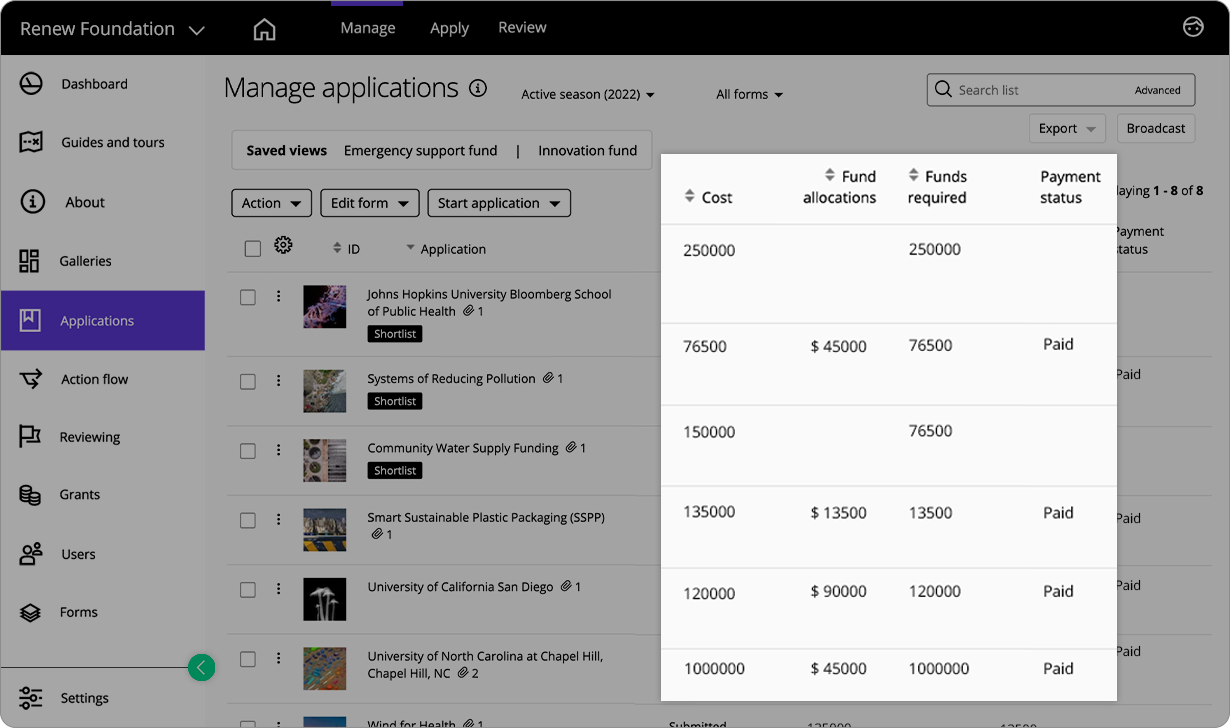Open Guides and tours in the sidebar

pyautogui.click(x=110, y=142)
